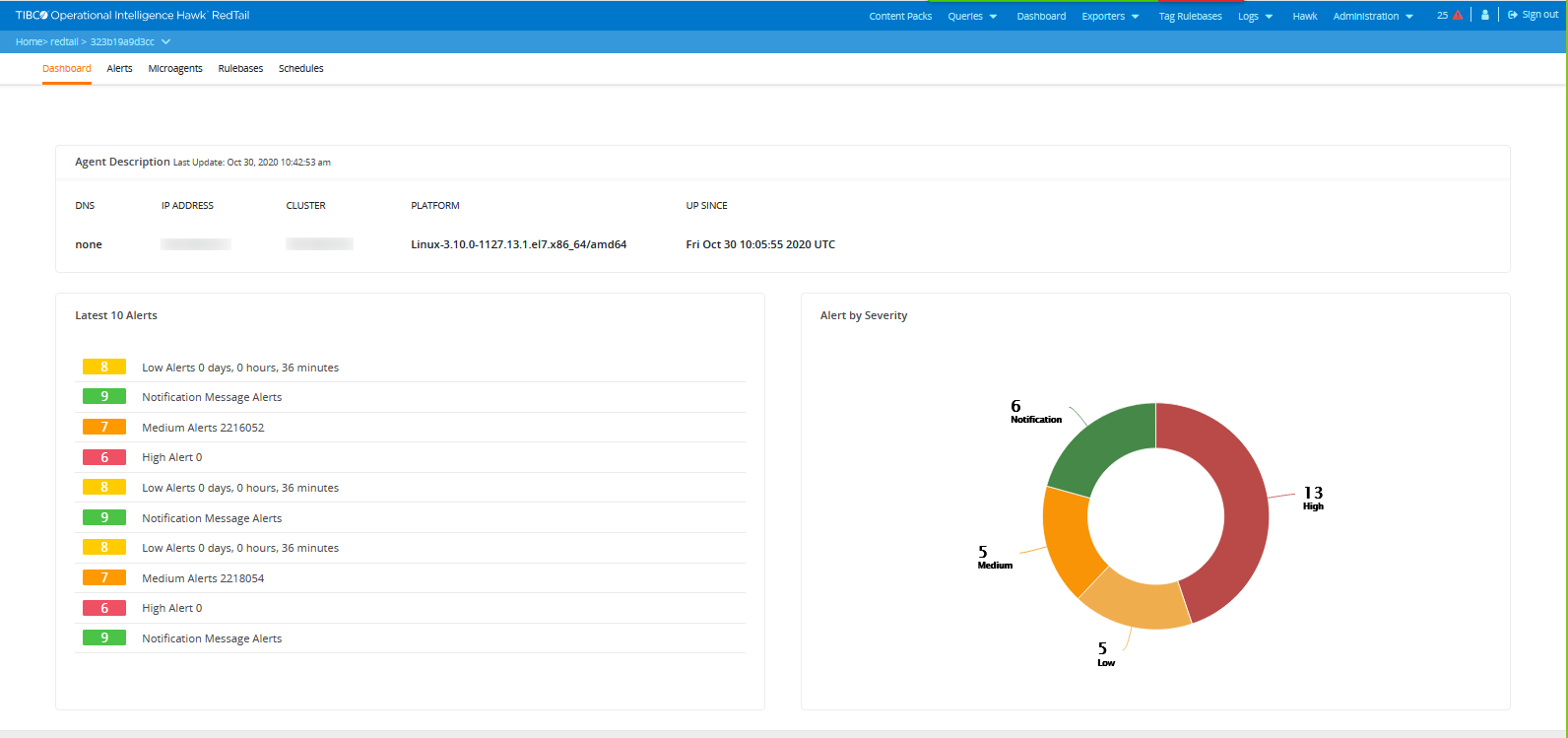Open the Administration dropdown menu
1568x738 pixels.
pos(1373,17)
